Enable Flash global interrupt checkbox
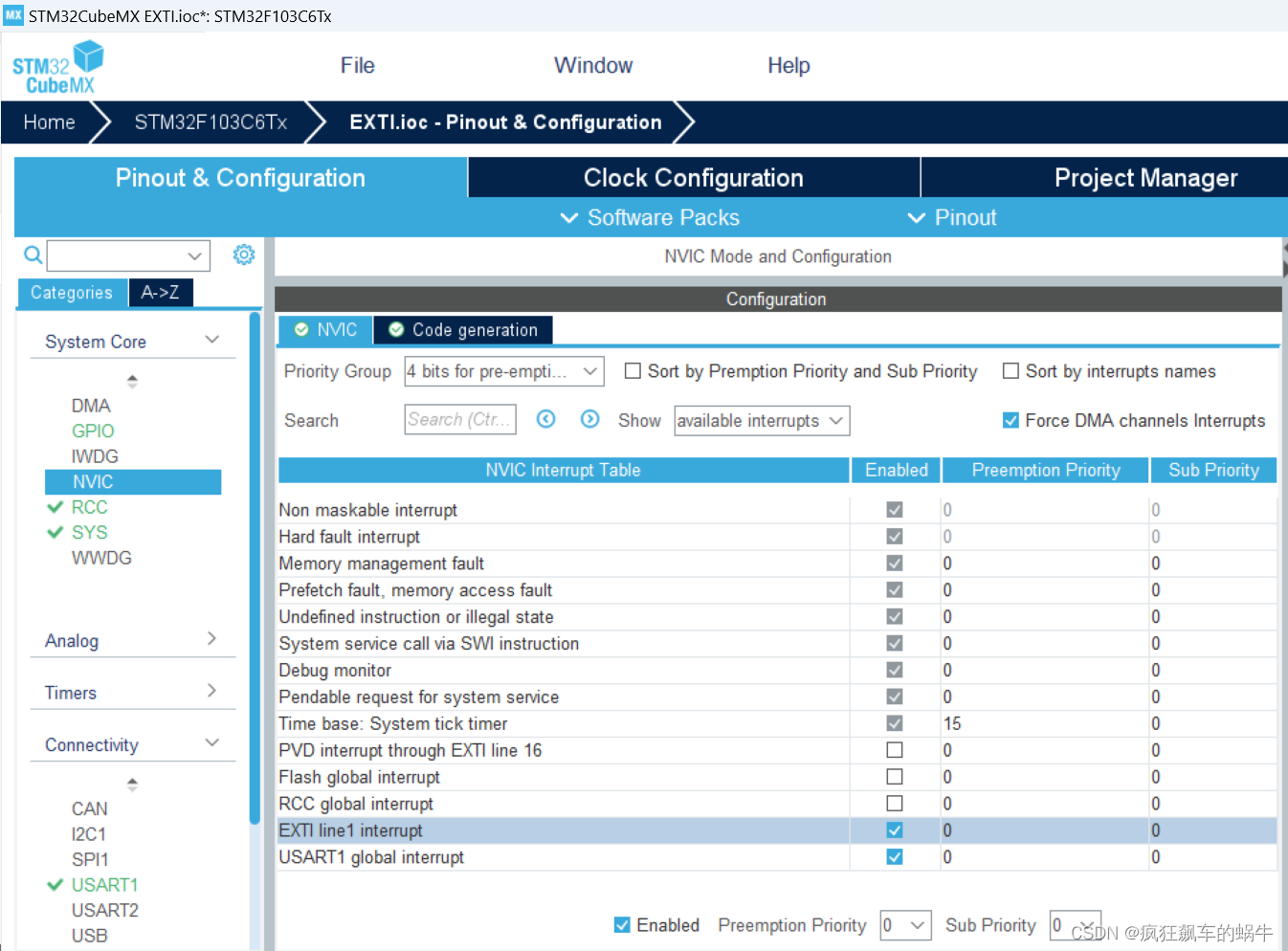This screenshot has height=951, width=1288. coord(895,777)
